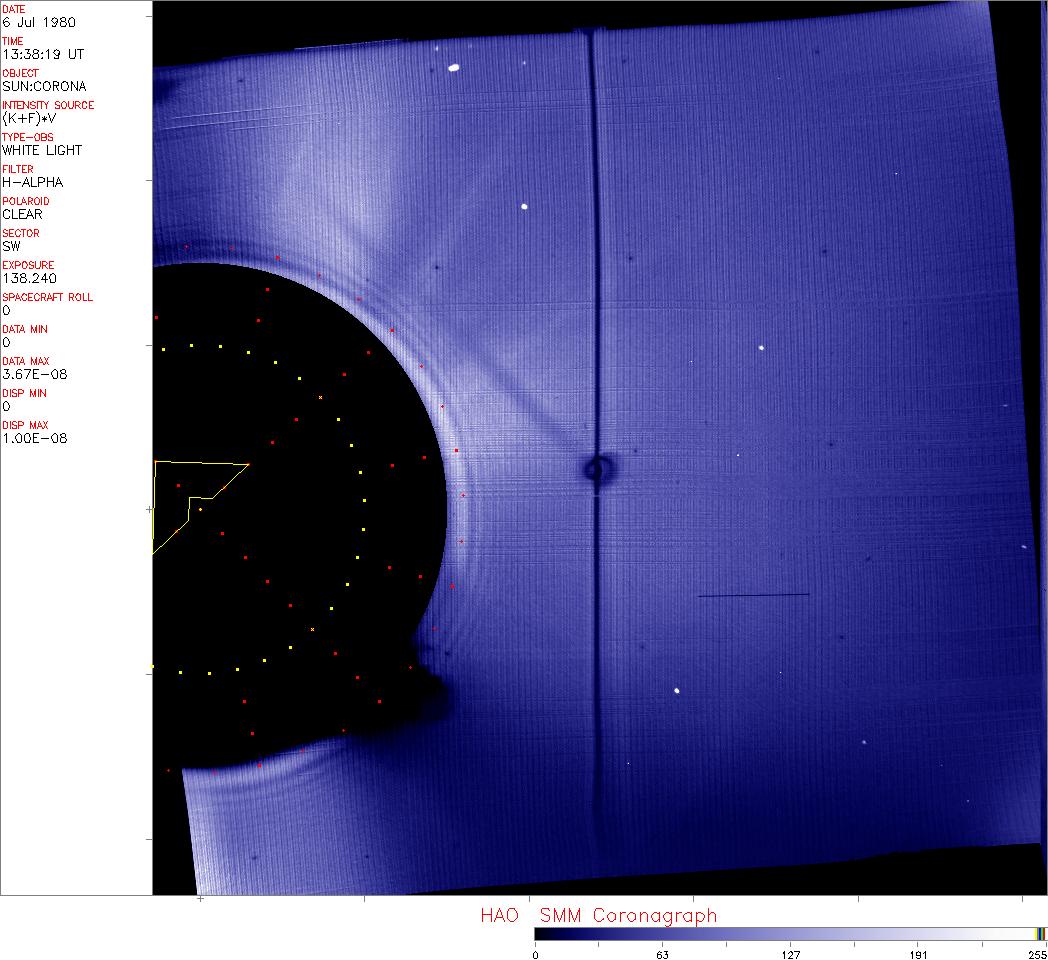Click the elongated bright spot near the top edge
The height and width of the screenshot is (960, 1048).
pyautogui.click(x=453, y=69)
